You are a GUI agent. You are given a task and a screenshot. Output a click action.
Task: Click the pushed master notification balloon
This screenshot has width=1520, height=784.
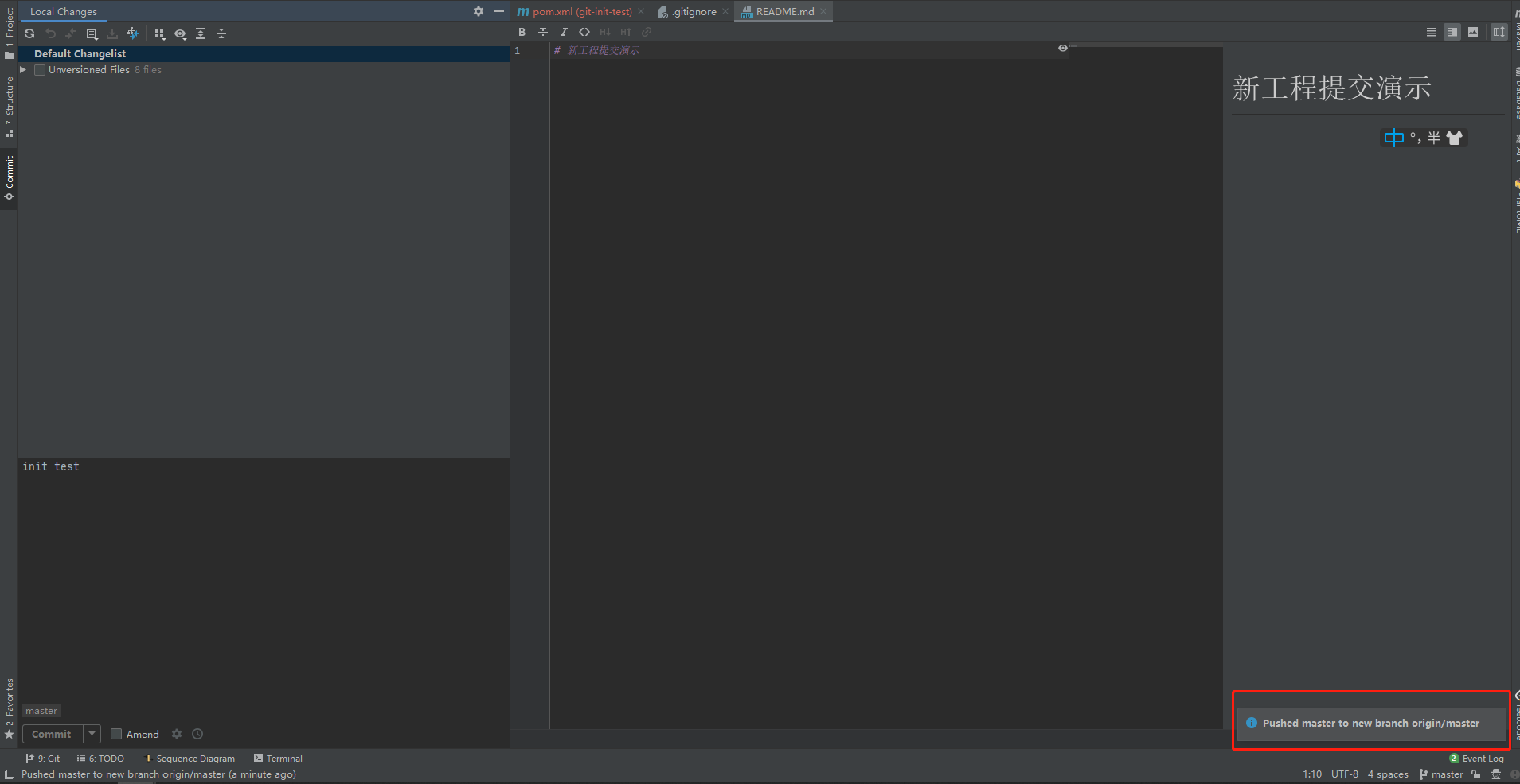tap(1371, 723)
